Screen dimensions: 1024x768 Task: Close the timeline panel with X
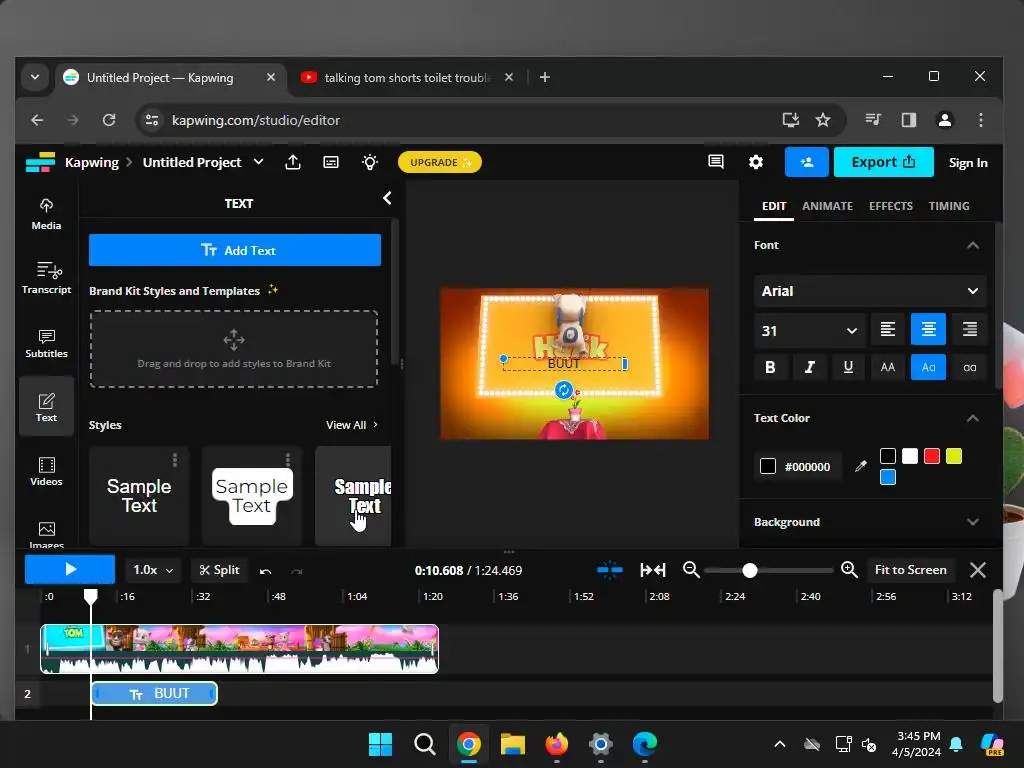click(x=978, y=570)
